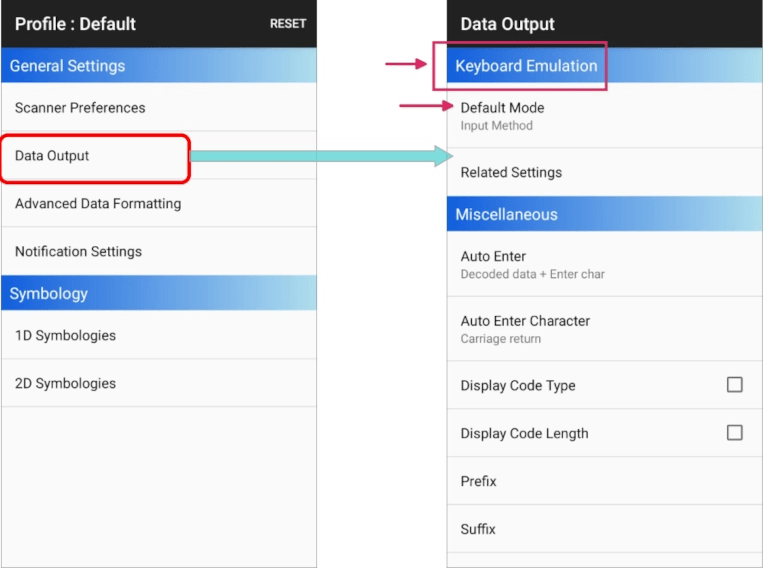
Task: Go to Notification Settings
Action: pyautogui.click(x=78, y=252)
